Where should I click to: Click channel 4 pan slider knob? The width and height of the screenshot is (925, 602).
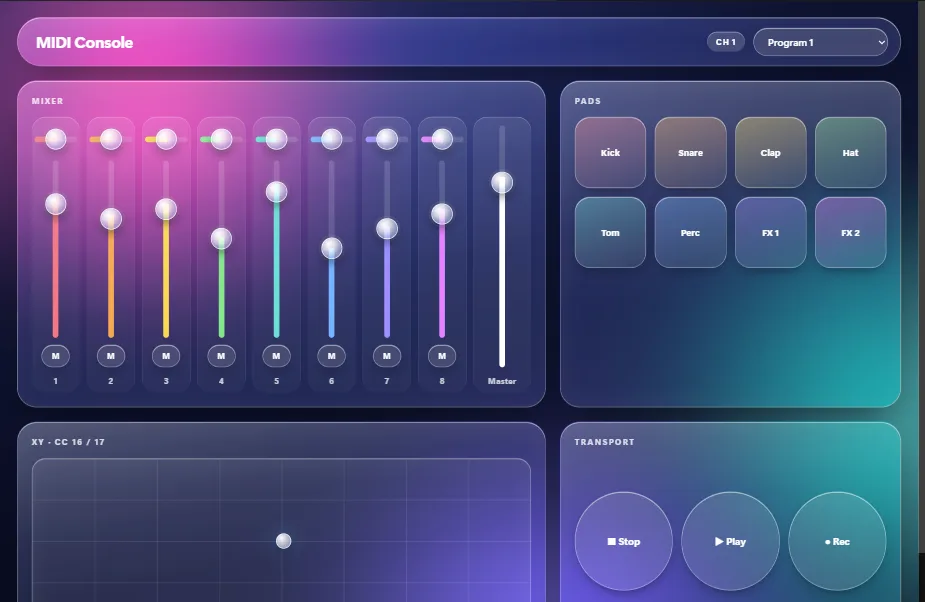221,139
